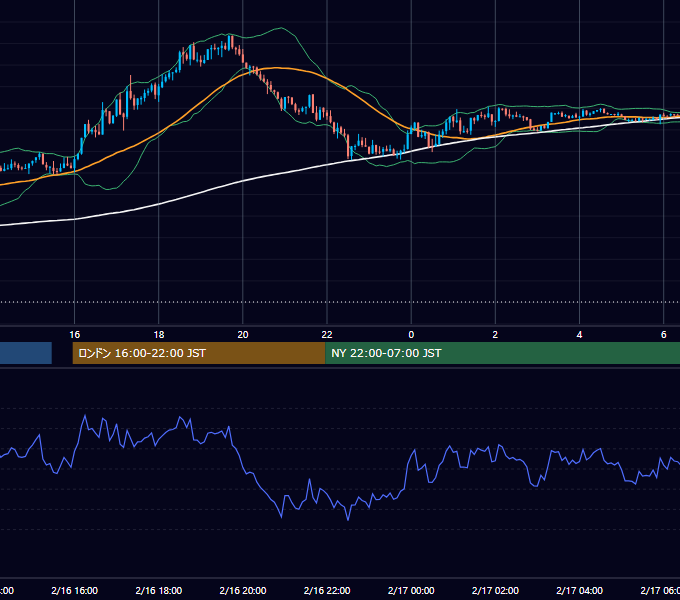Click the 2/17 04:00 date label

click(x=579, y=590)
